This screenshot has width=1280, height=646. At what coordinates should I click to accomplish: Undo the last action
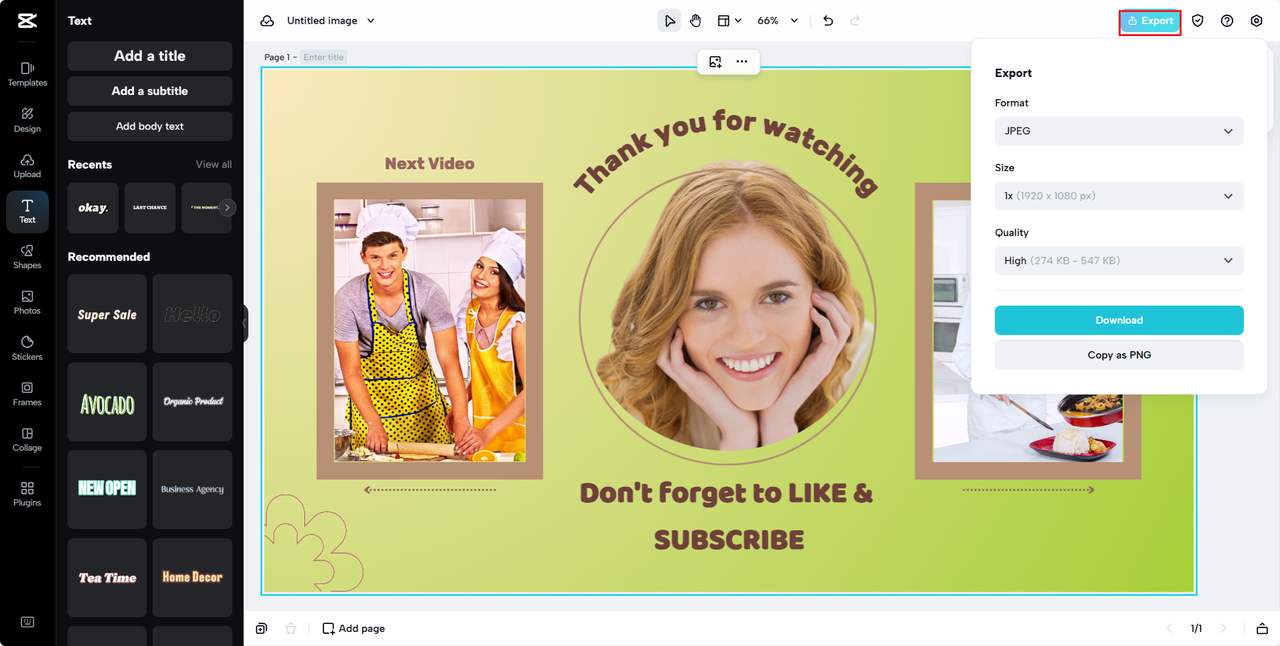click(828, 21)
